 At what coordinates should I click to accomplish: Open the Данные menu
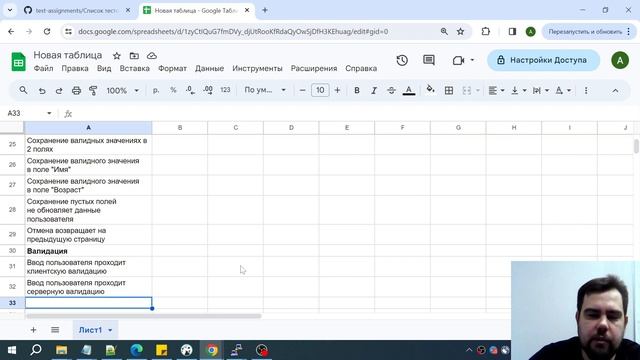click(x=209, y=69)
